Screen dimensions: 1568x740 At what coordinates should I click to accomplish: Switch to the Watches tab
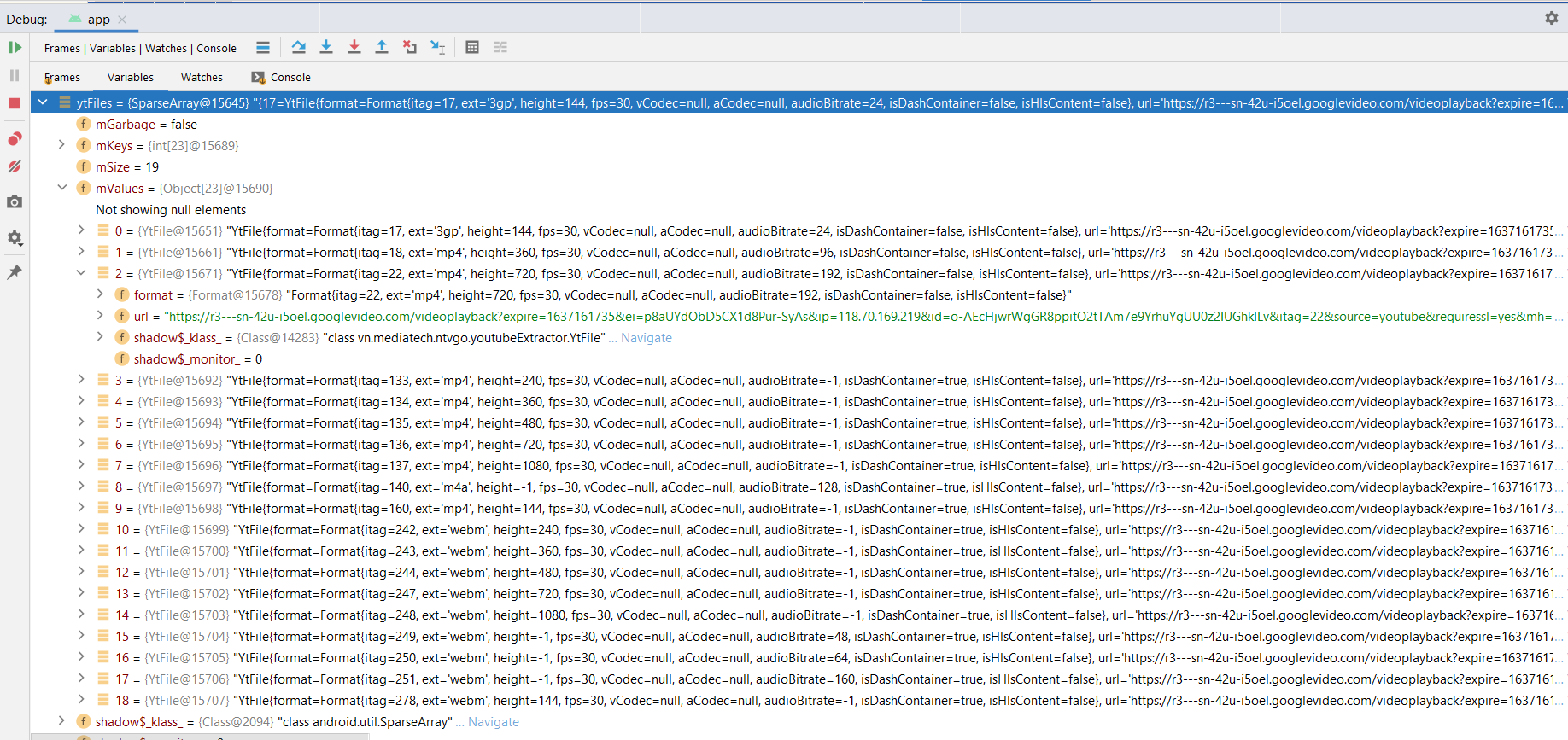[x=202, y=78]
